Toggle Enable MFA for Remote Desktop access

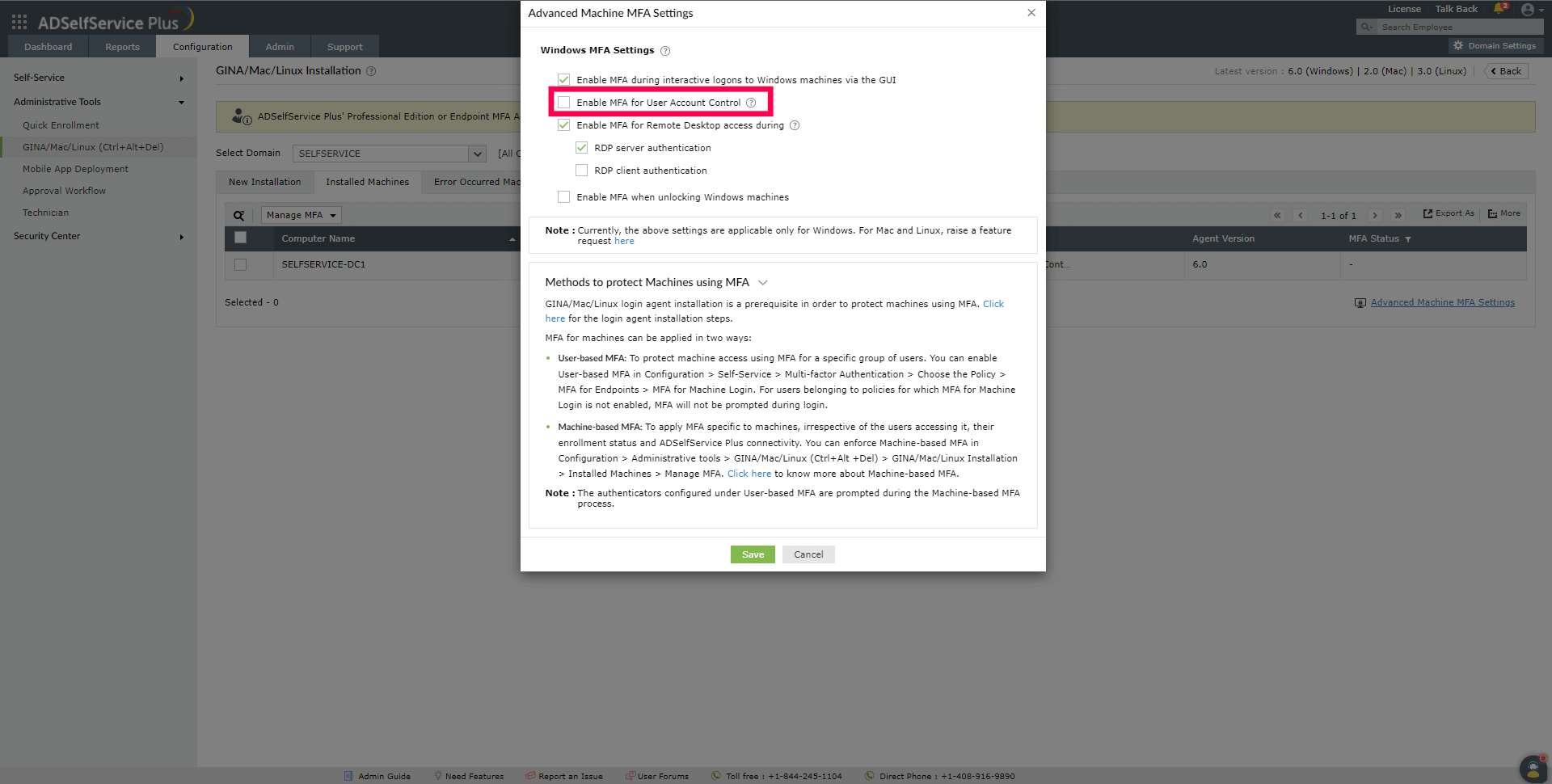tap(563, 125)
